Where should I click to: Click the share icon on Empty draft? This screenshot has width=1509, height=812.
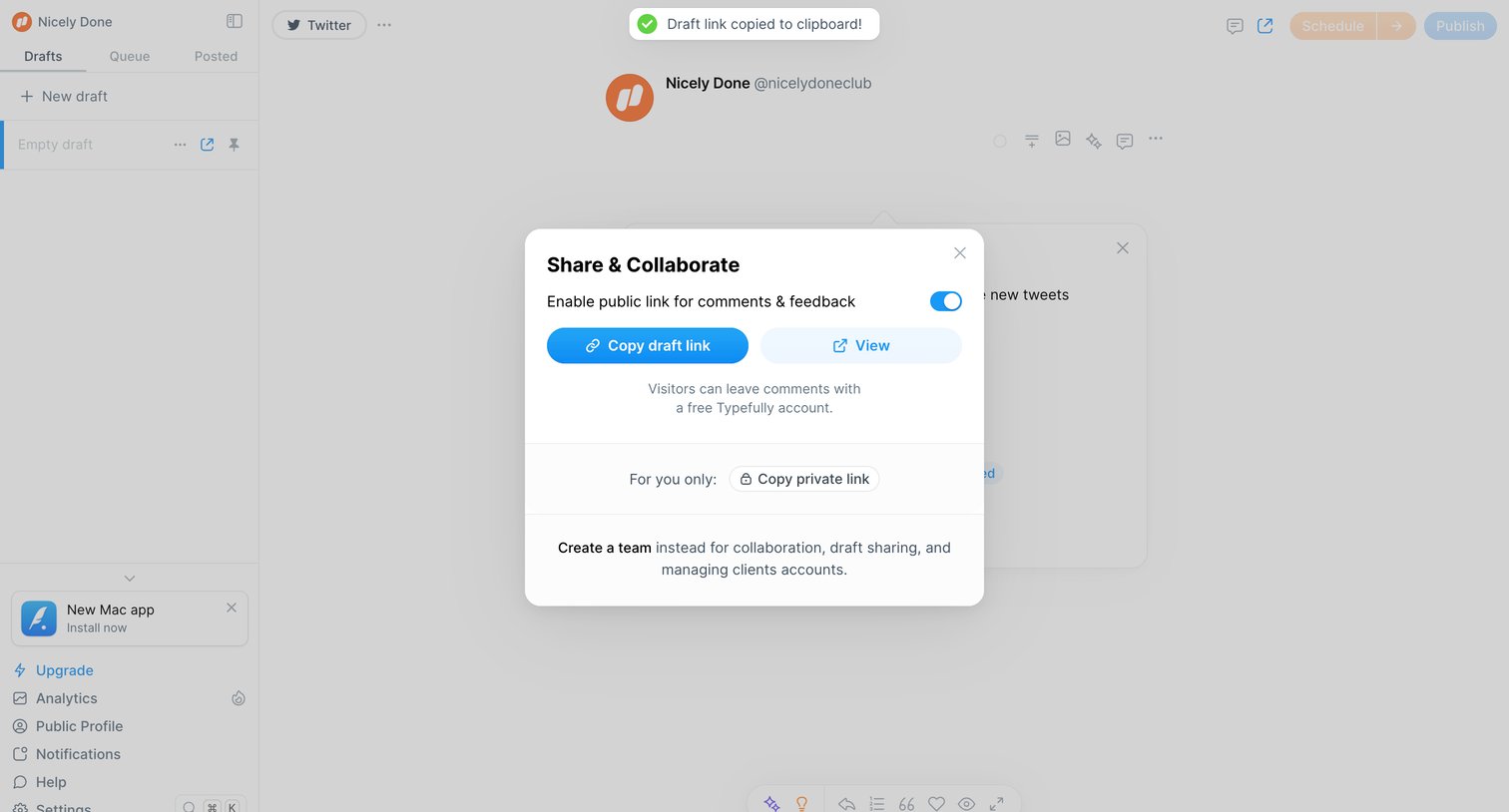point(207,145)
